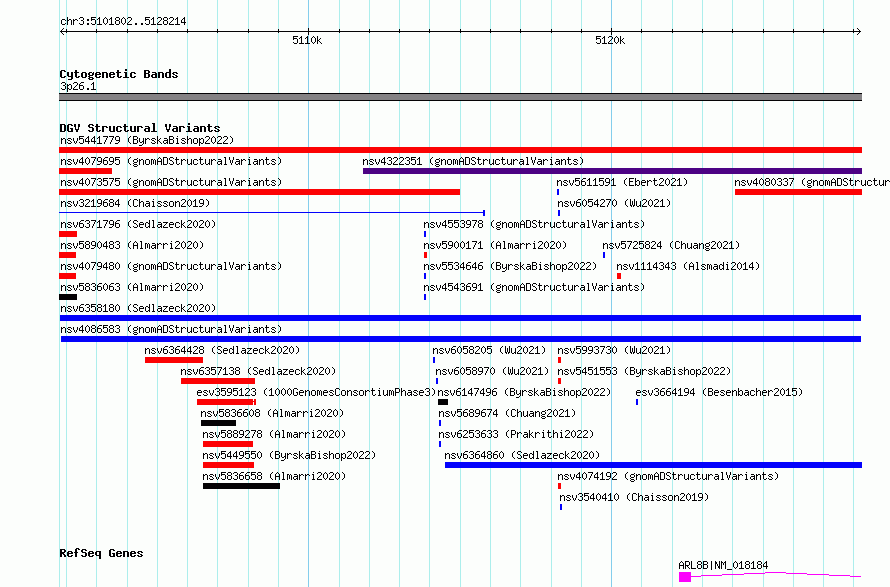Viewport: 890px width, 587px height.
Task: Select red nsv4080337 variant bar
Action: (799, 192)
